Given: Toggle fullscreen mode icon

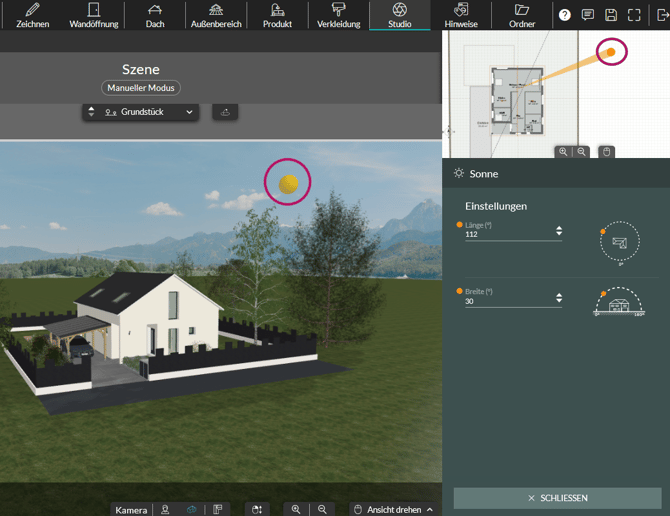Looking at the screenshot, I should coord(634,15).
